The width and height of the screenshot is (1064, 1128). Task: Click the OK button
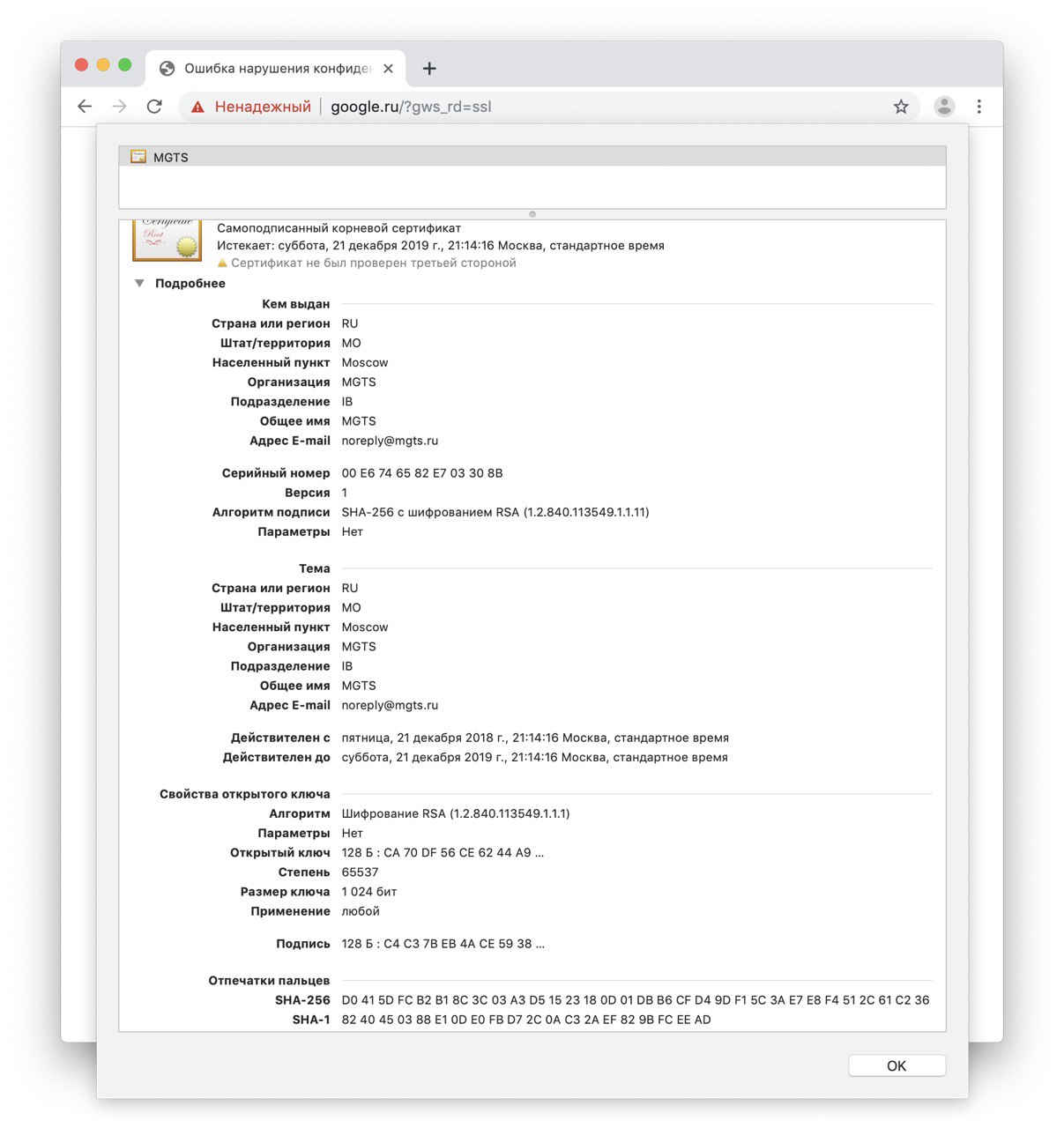pos(897,1065)
